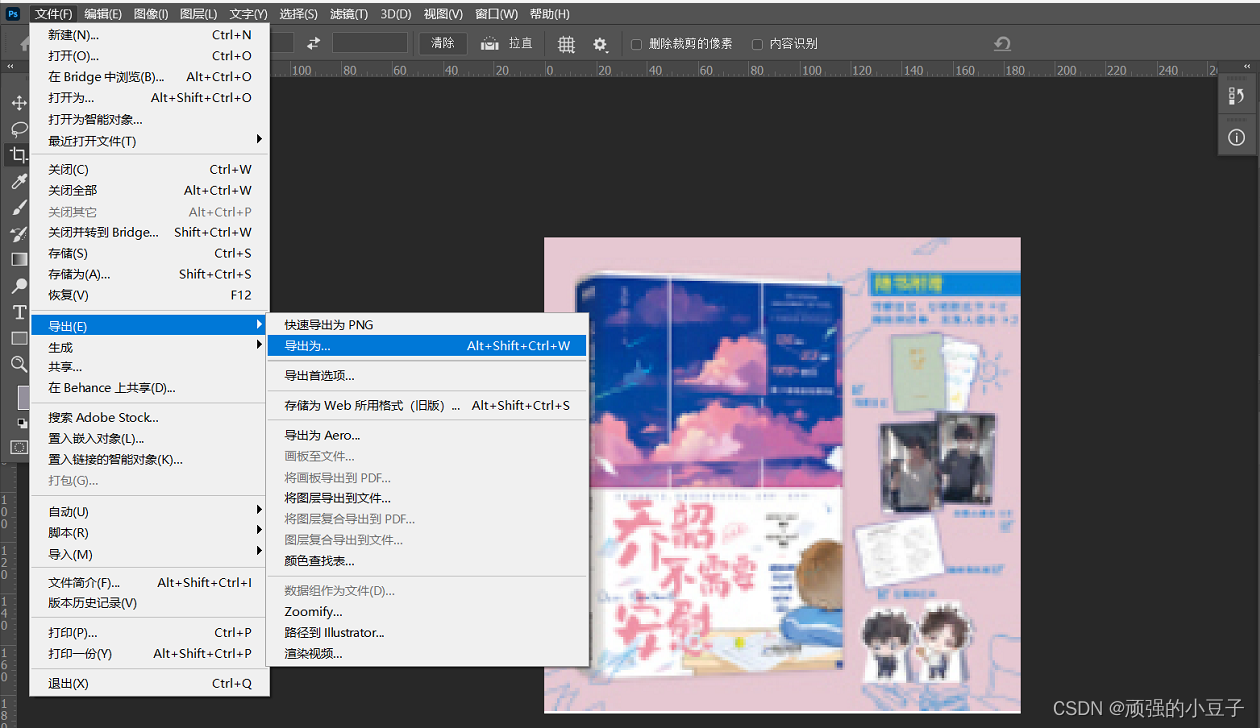
Task: Click the crop height input field
Action: coord(370,43)
